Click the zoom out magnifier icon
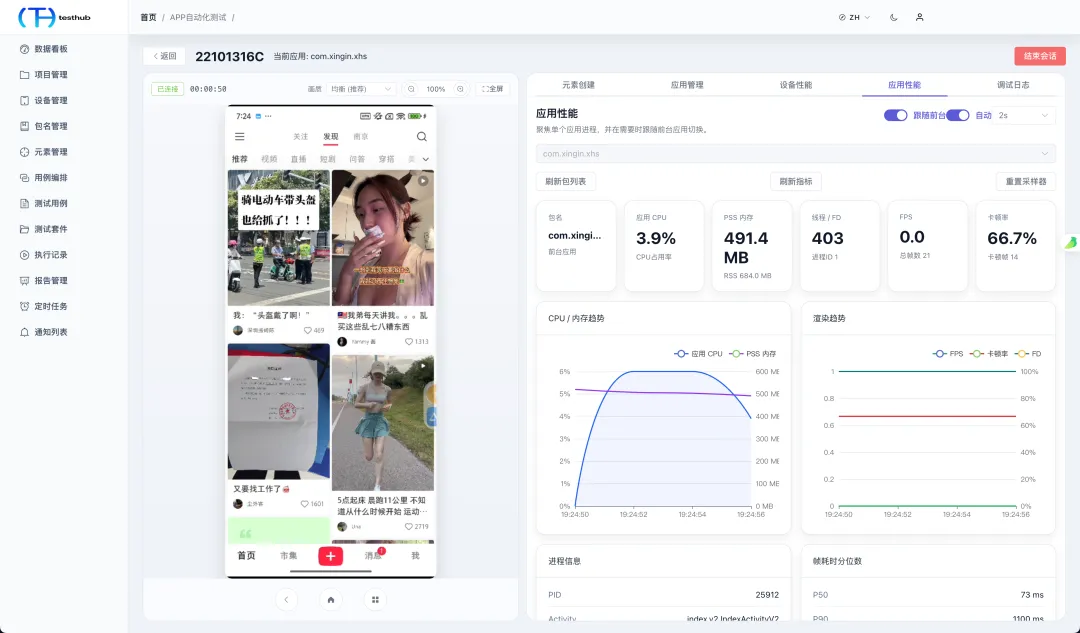 pos(411,89)
